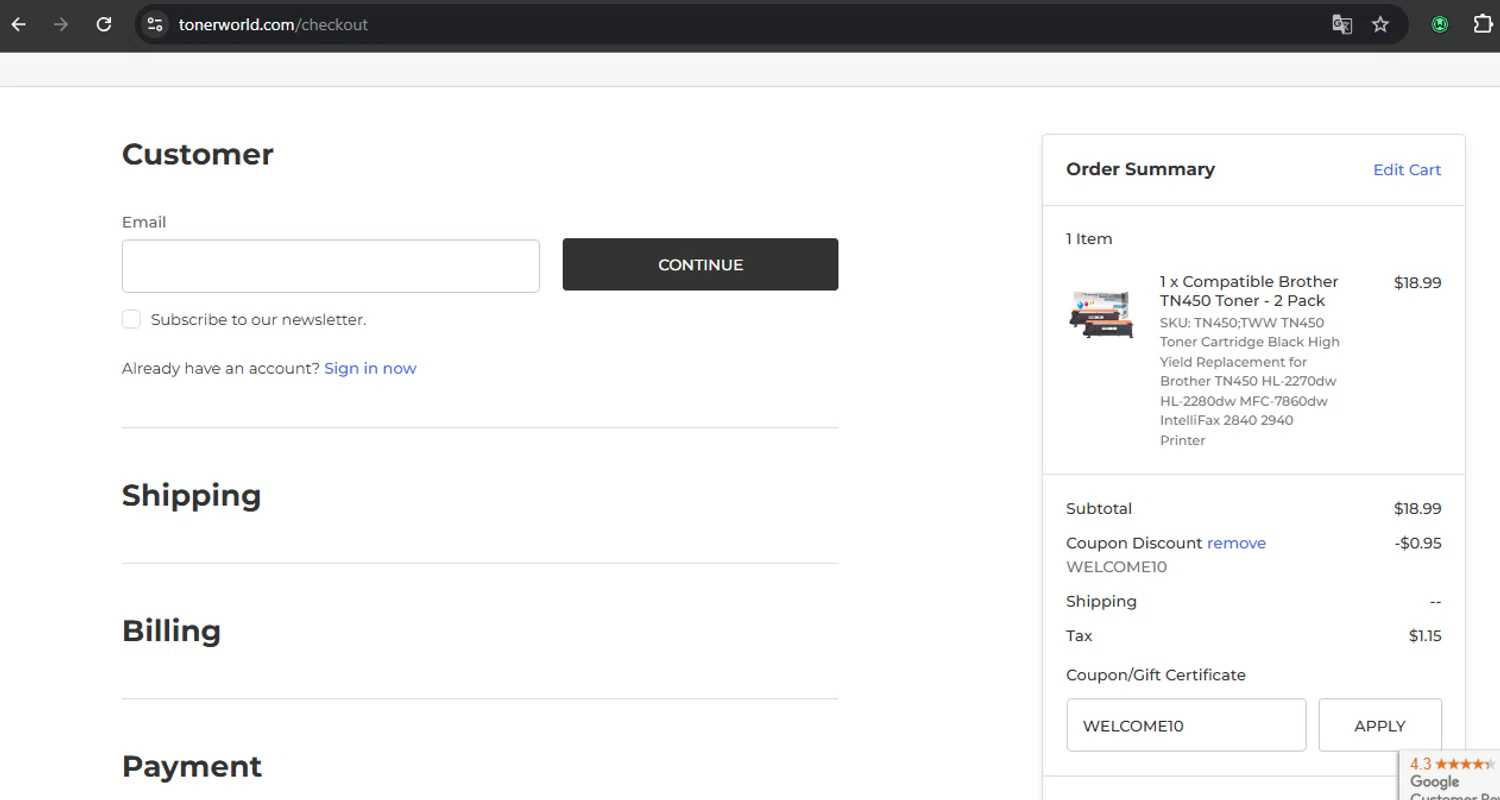Focus the Email input field

330,266
